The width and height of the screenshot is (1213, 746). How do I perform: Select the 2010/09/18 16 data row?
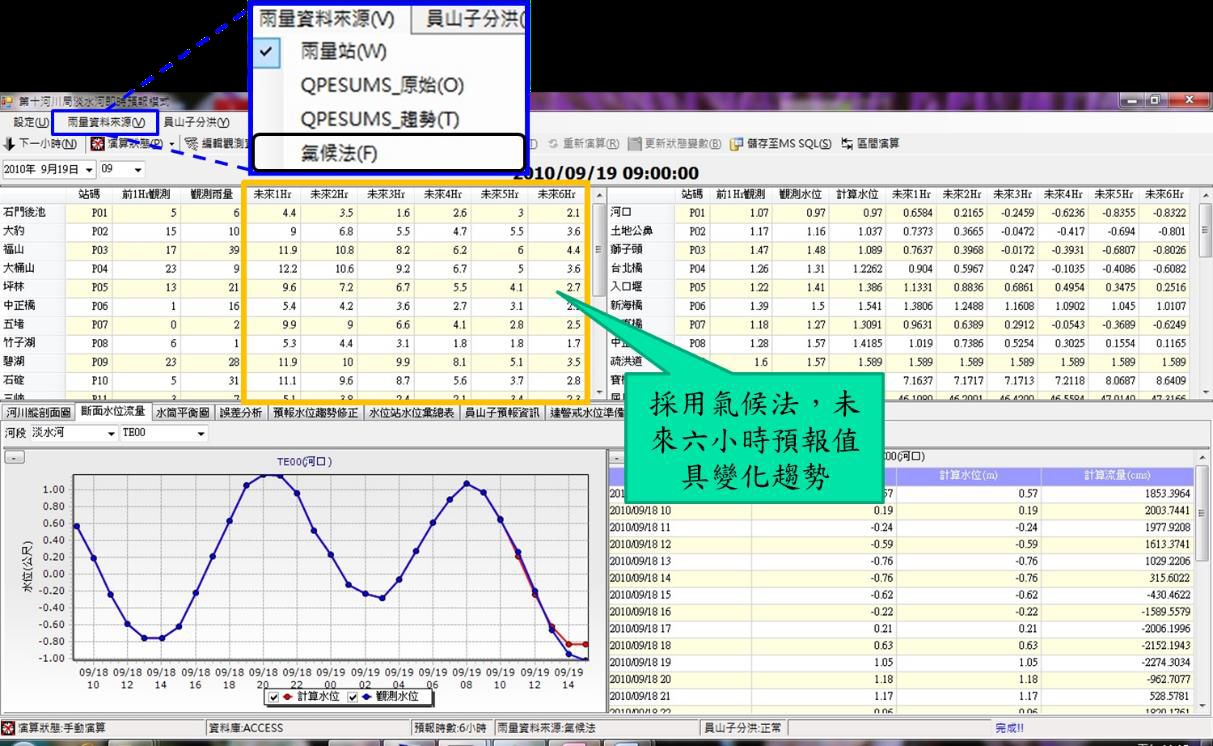click(x=902, y=611)
